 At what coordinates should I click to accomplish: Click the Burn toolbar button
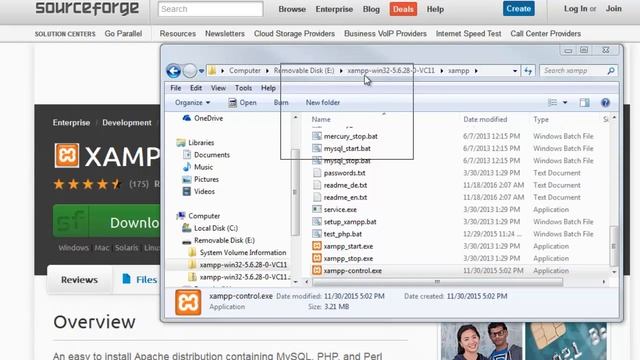click(x=281, y=102)
